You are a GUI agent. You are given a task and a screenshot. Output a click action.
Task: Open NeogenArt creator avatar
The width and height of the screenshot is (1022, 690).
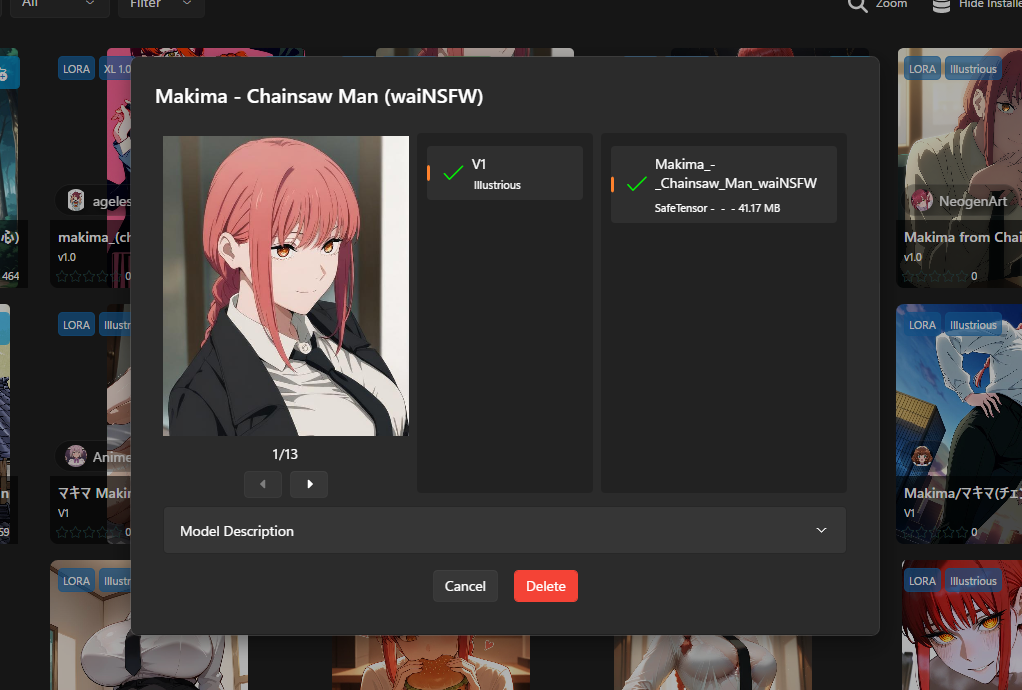click(x=922, y=201)
